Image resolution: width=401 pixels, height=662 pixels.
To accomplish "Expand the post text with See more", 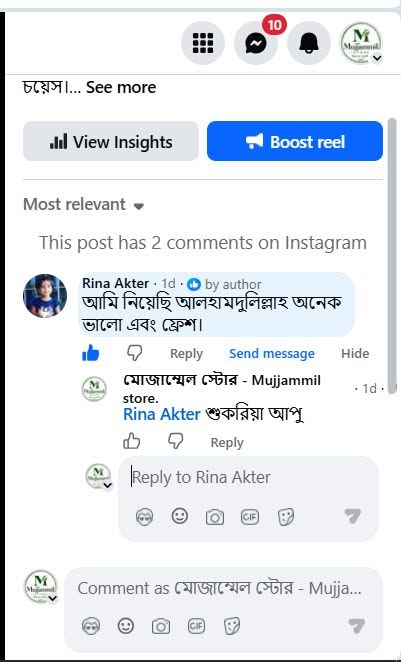I will [x=121, y=87].
